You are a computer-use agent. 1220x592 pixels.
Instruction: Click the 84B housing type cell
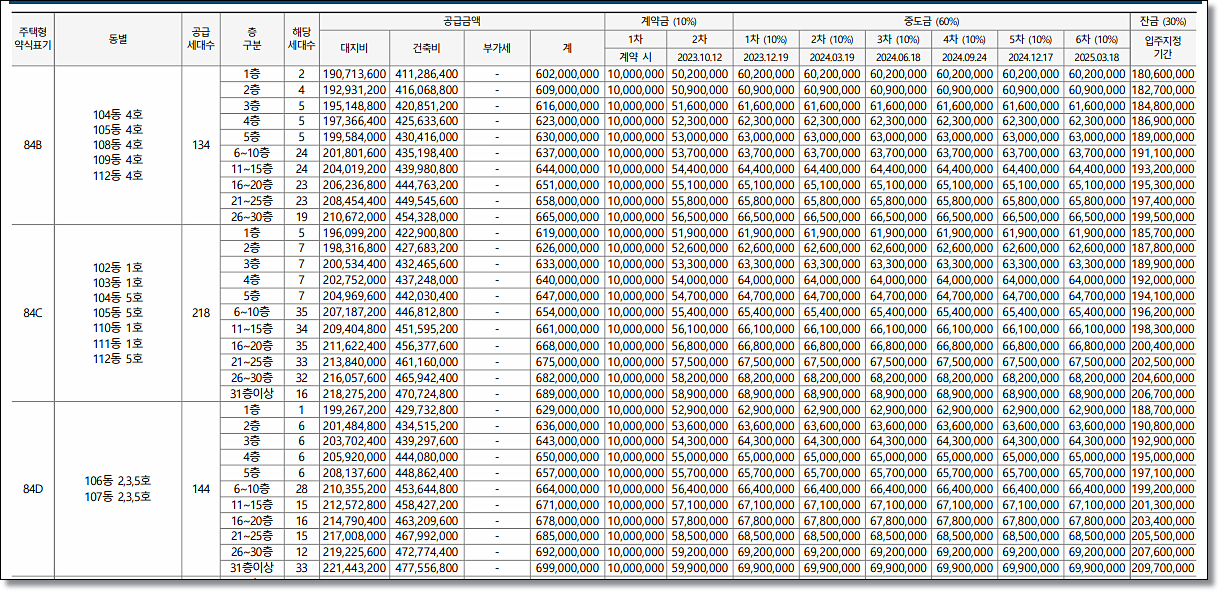33,145
